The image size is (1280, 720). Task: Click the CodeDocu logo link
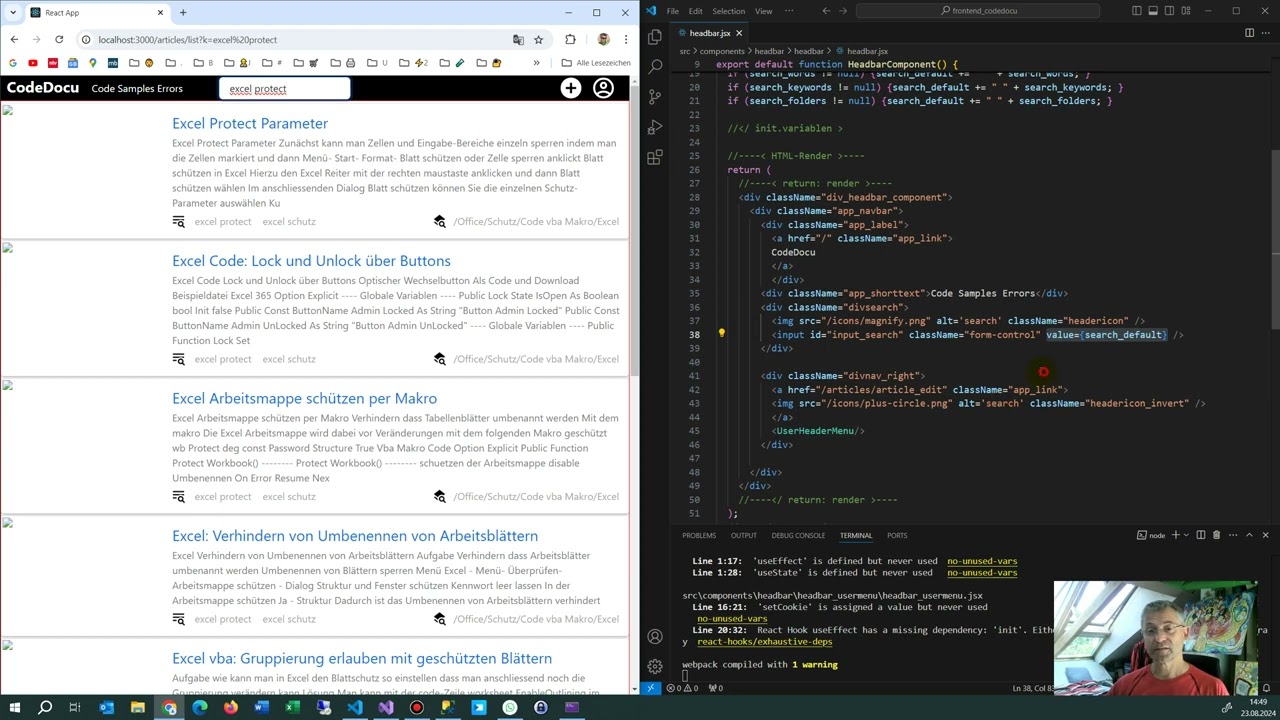(42, 88)
